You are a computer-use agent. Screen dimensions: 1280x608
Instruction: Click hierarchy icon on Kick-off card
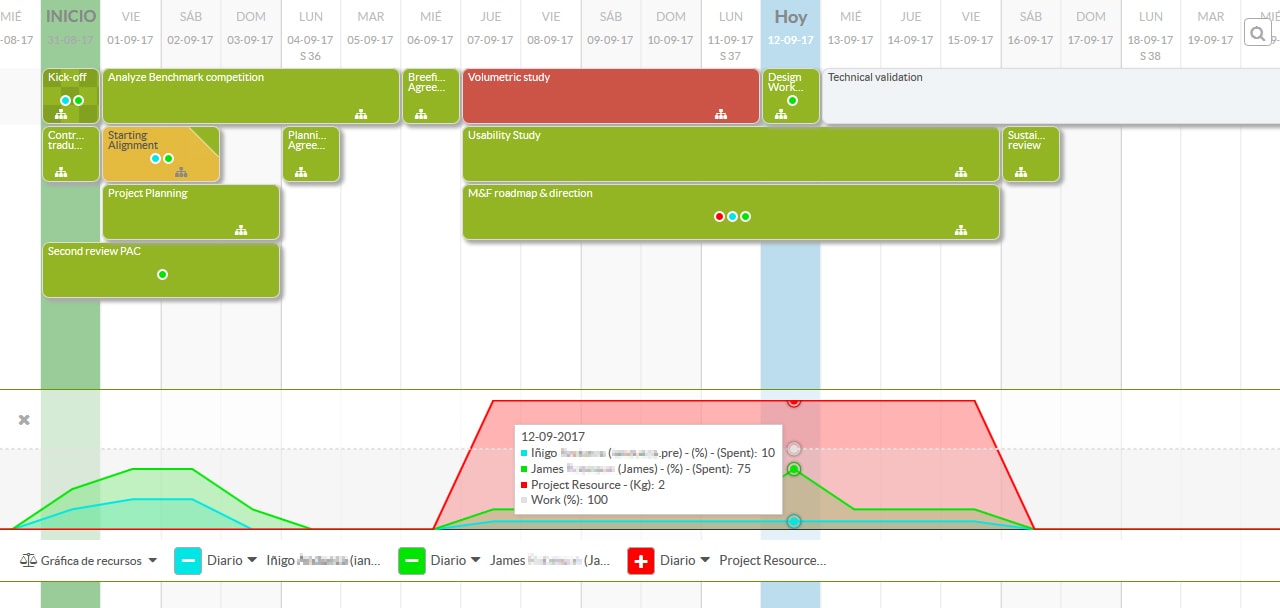click(x=61, y=114)
